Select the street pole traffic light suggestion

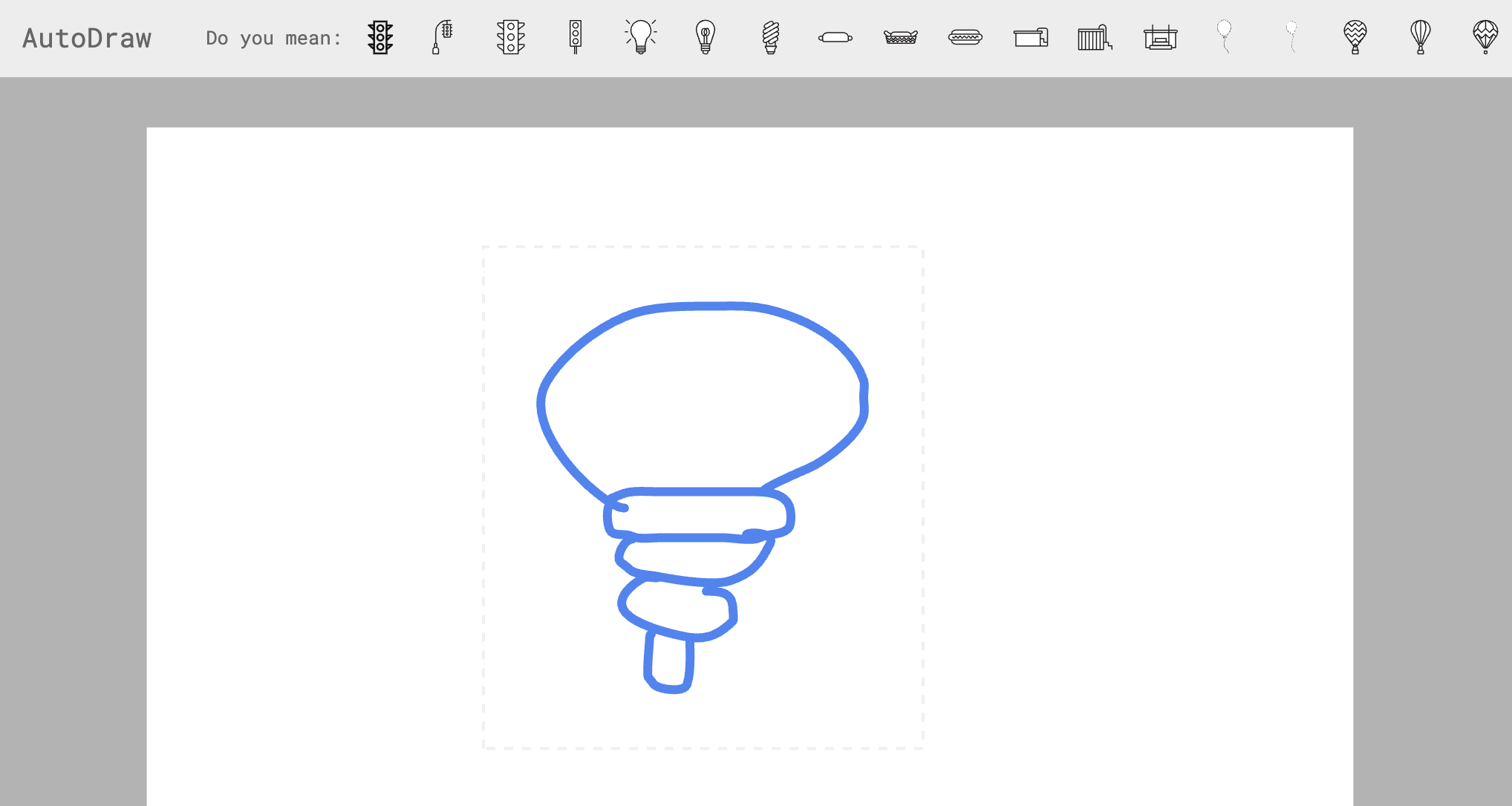point(443,37)
